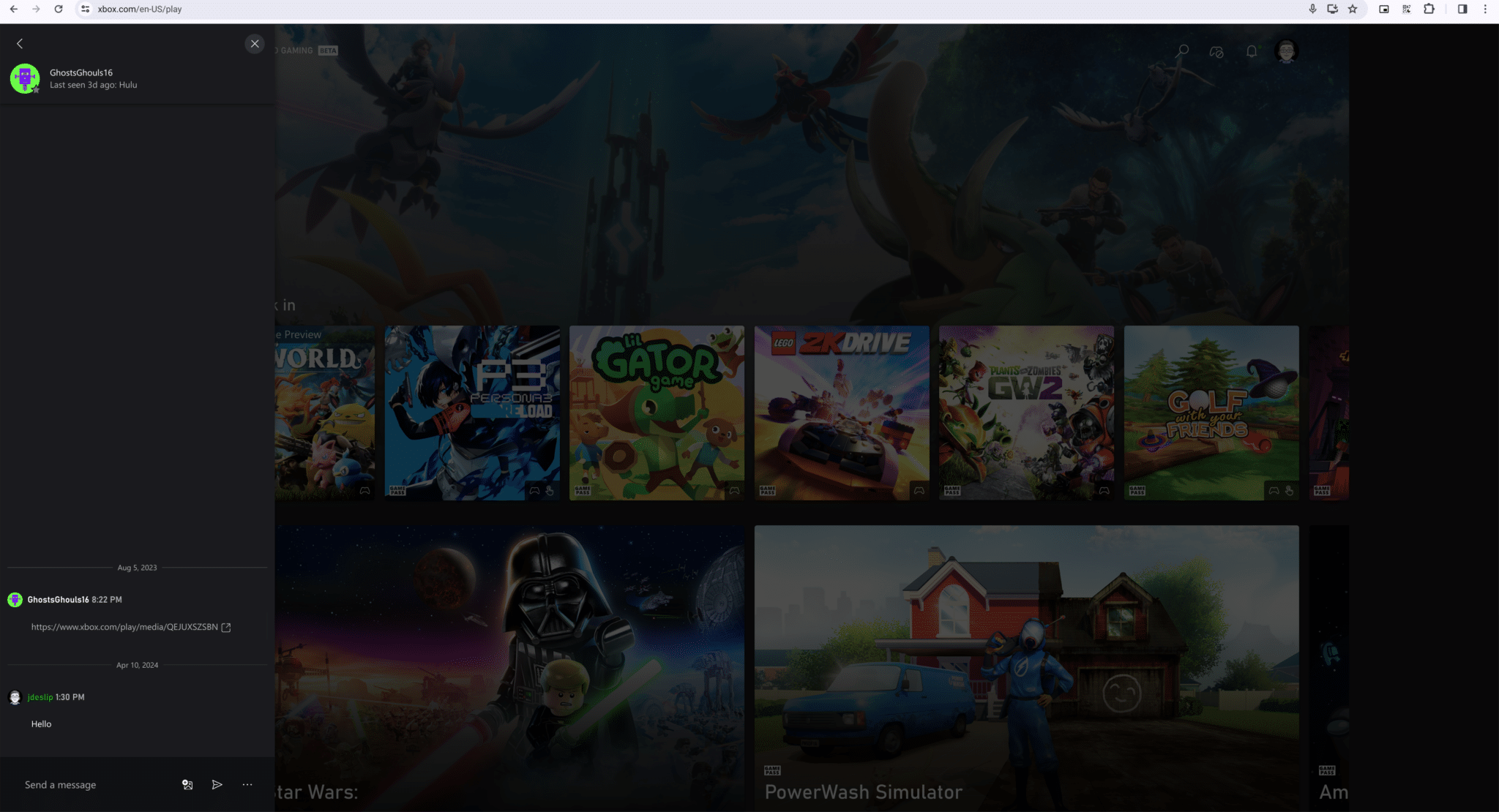This screenshot has width=1499, height=812.
Task: Attach an image in the message box
Action: point(187,784)
